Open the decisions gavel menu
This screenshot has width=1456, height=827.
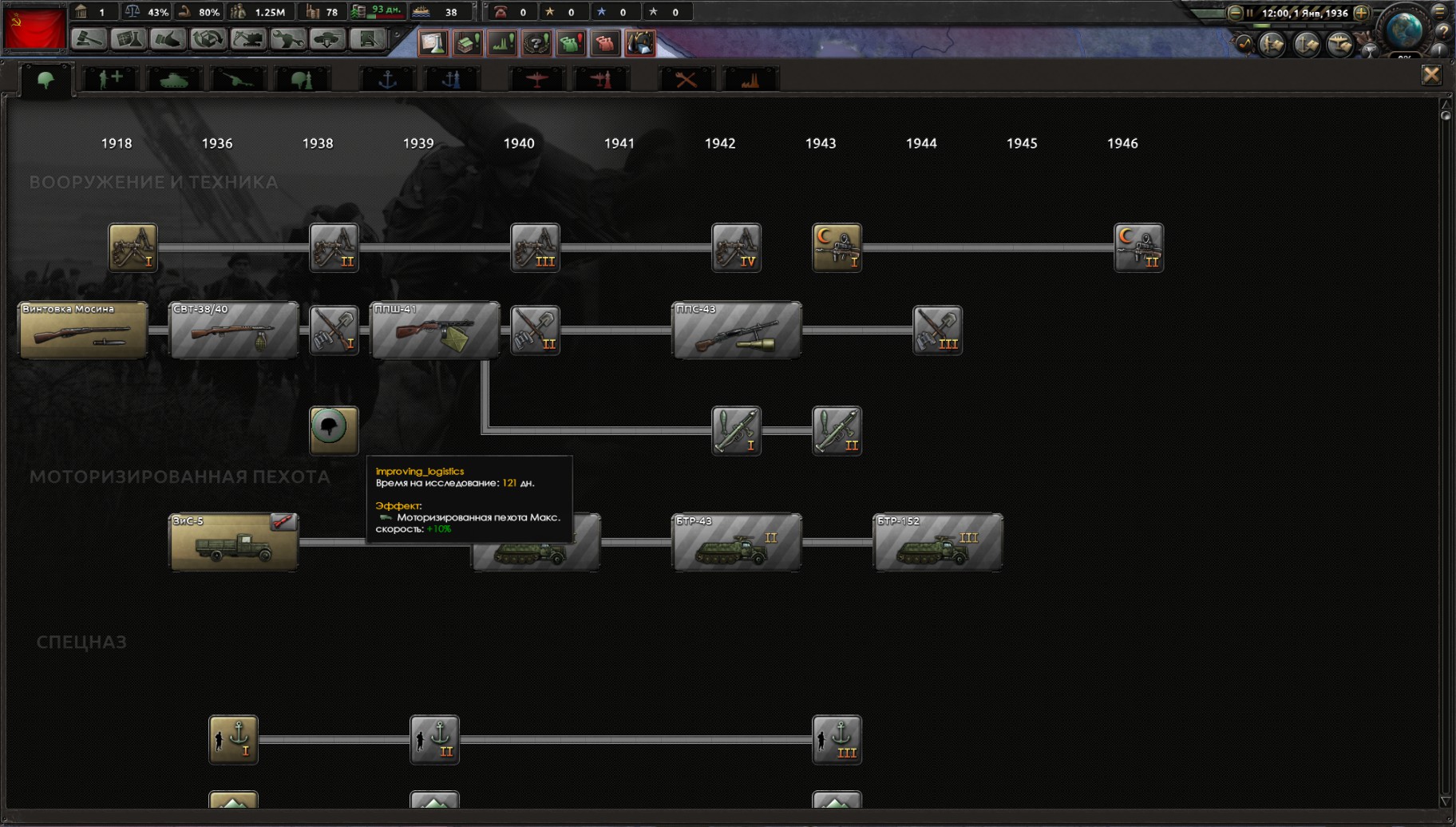coord(89,38)
